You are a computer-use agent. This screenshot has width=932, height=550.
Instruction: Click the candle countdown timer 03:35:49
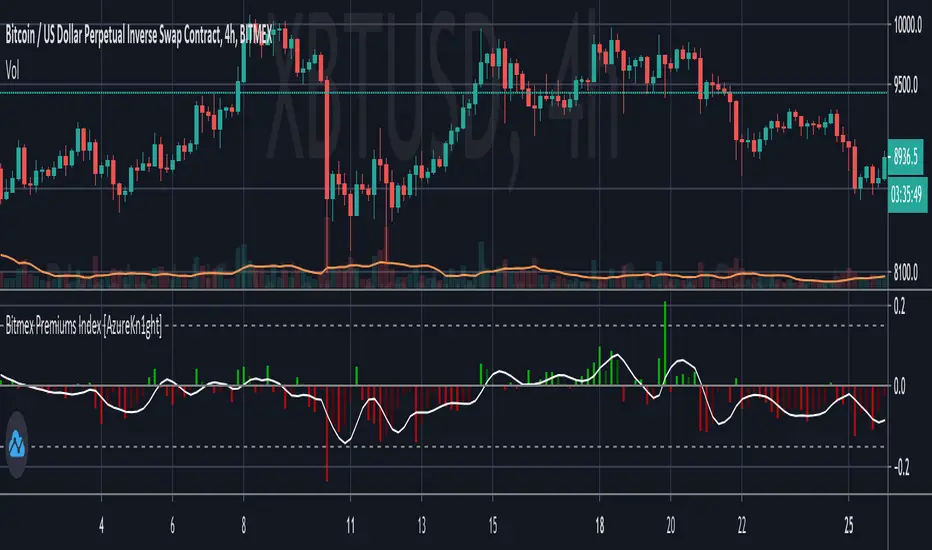pyautogui.click(x=907, y=194)
